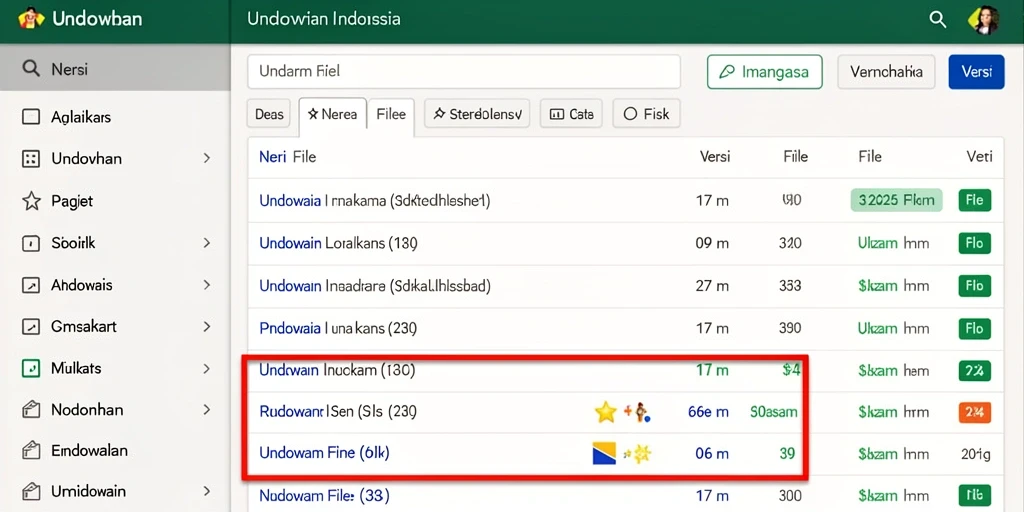Click the Undowban logo icon
Image resolution: width=1024 pixels, height=512 pixels.
31,18
